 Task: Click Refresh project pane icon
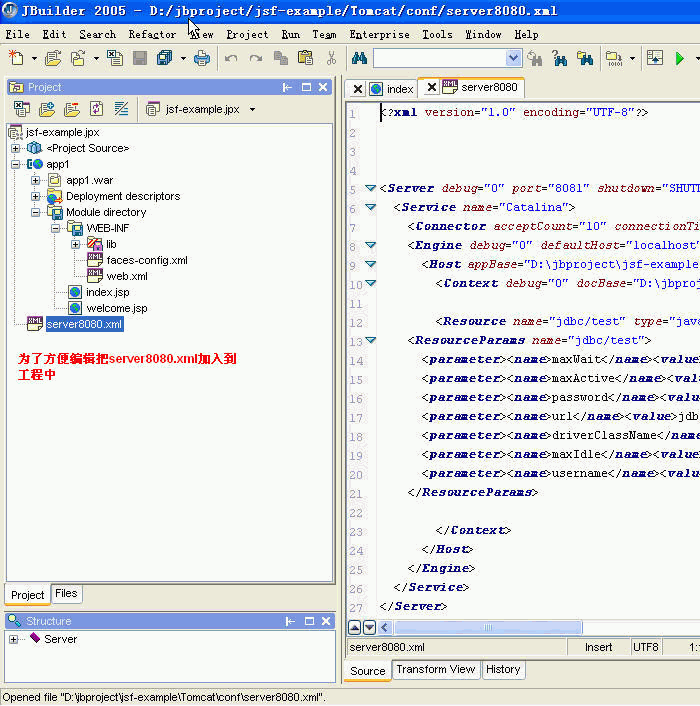pyautogui.click(x=96, y=109)
